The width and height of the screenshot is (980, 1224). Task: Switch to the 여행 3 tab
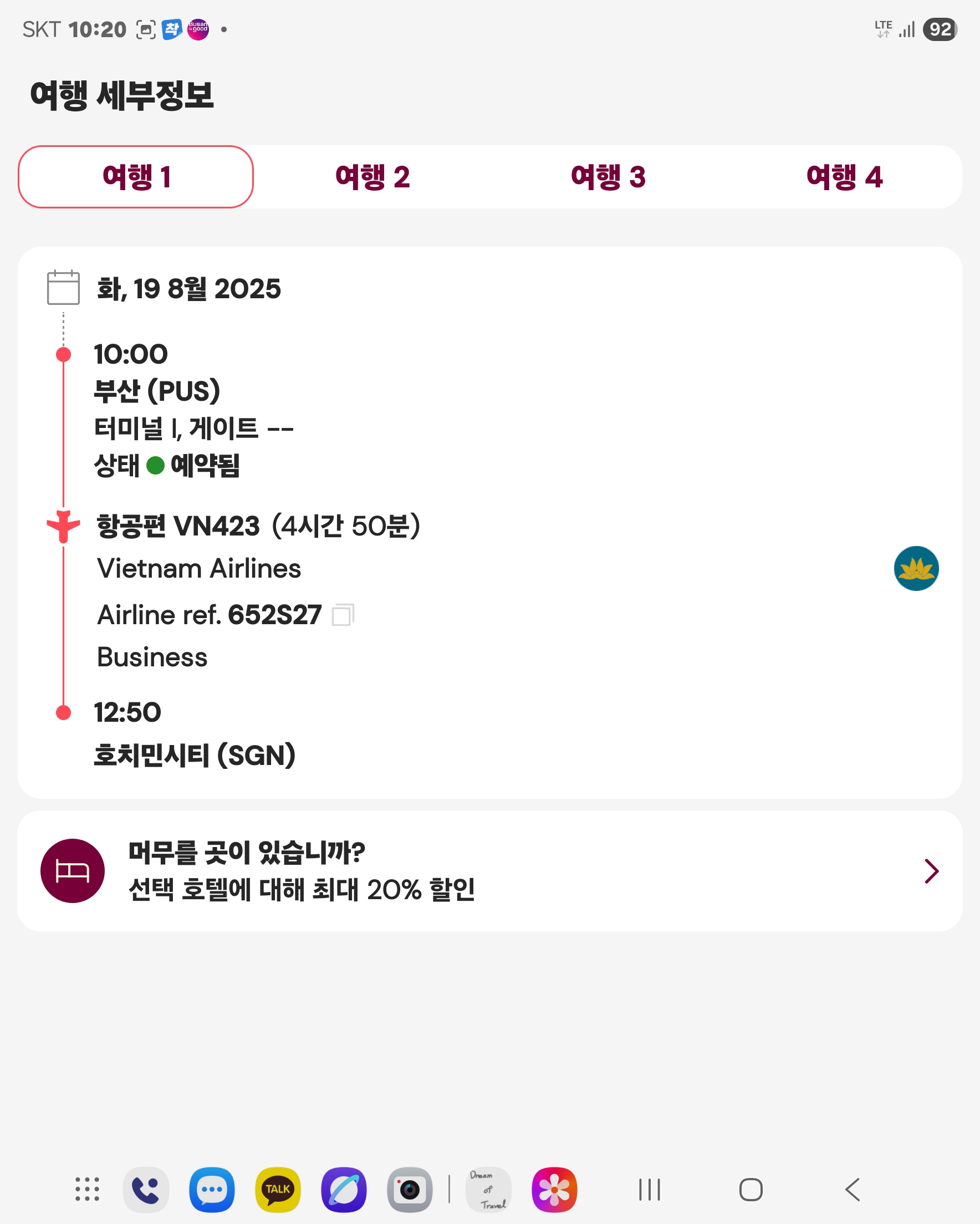coord(608,177)
